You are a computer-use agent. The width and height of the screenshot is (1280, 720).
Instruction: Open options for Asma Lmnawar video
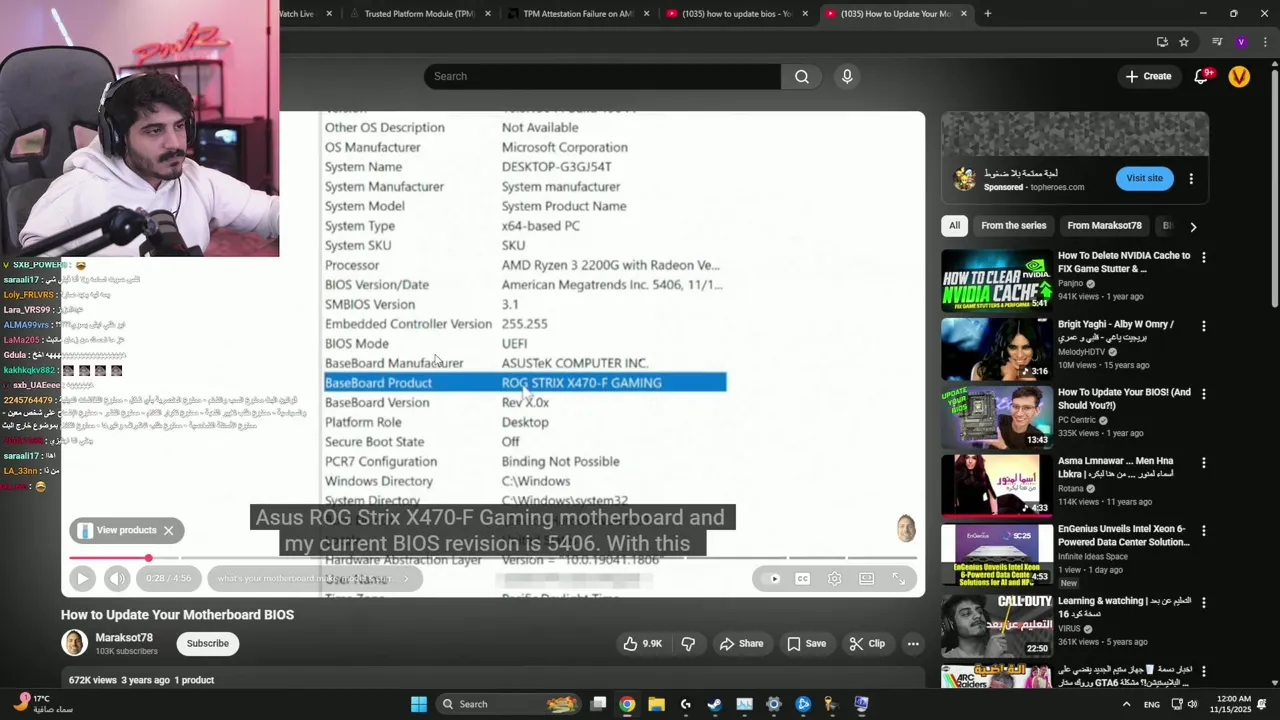pyautogui.click(x=1203, y=462)
